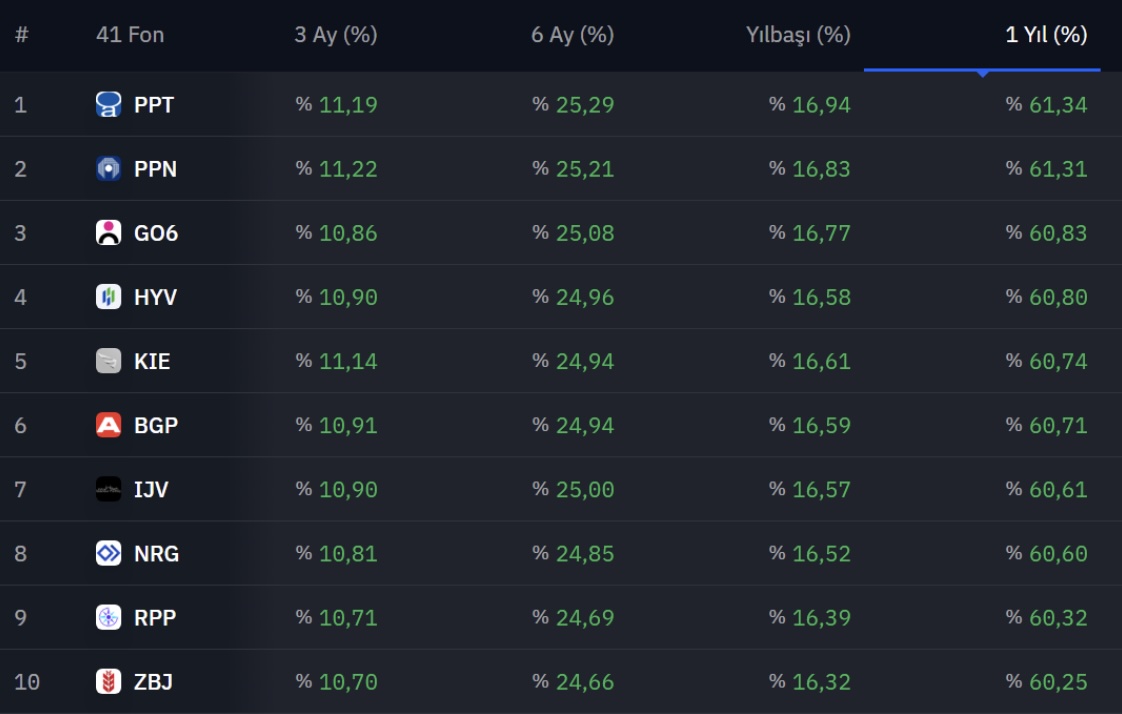
Task: Sort by the Yılbaşı (%) column
Action: click(x=798, y=34)
